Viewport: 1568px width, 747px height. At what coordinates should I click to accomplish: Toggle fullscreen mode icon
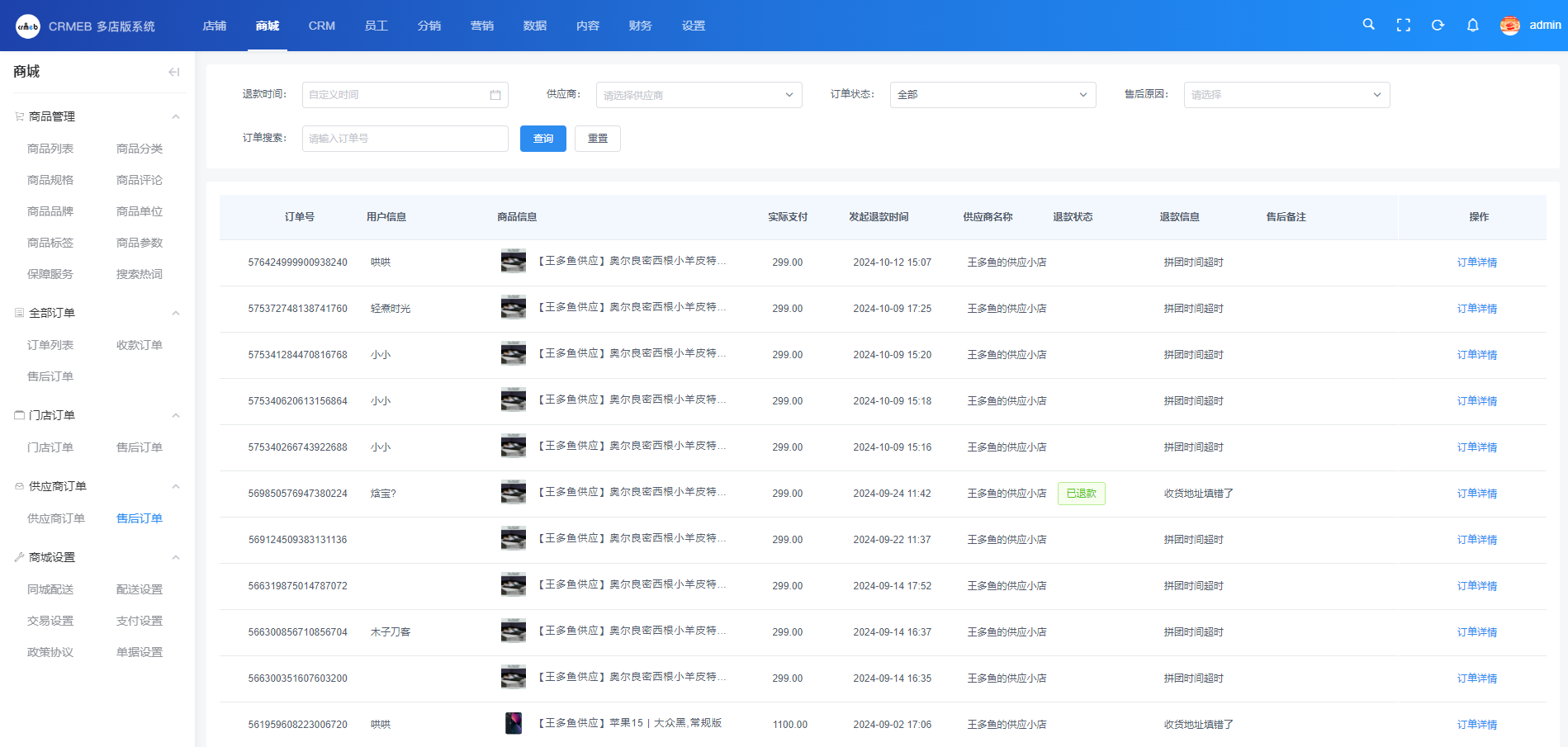tap(1403, 26)
